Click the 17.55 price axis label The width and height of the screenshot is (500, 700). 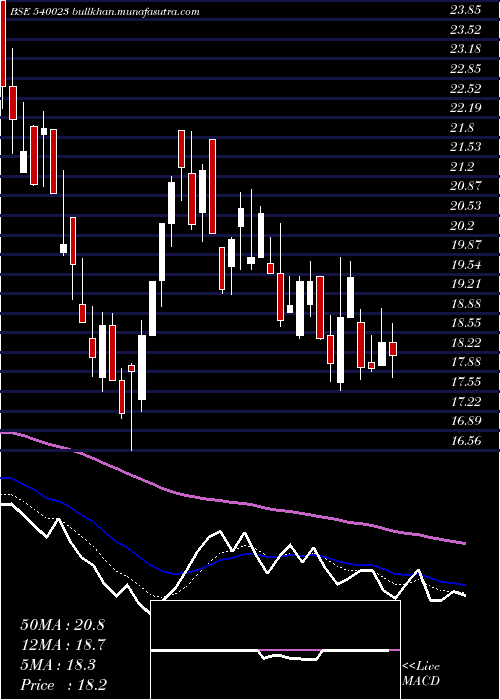466,382
